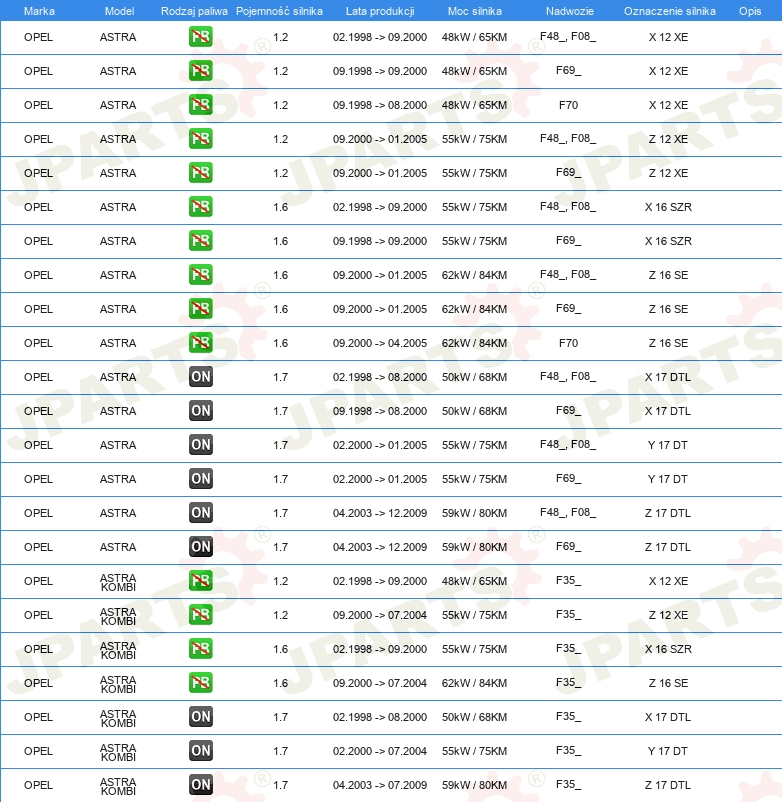Select the Oznaczenie silnika column header

pyautogui.click(x=669, y=10)
